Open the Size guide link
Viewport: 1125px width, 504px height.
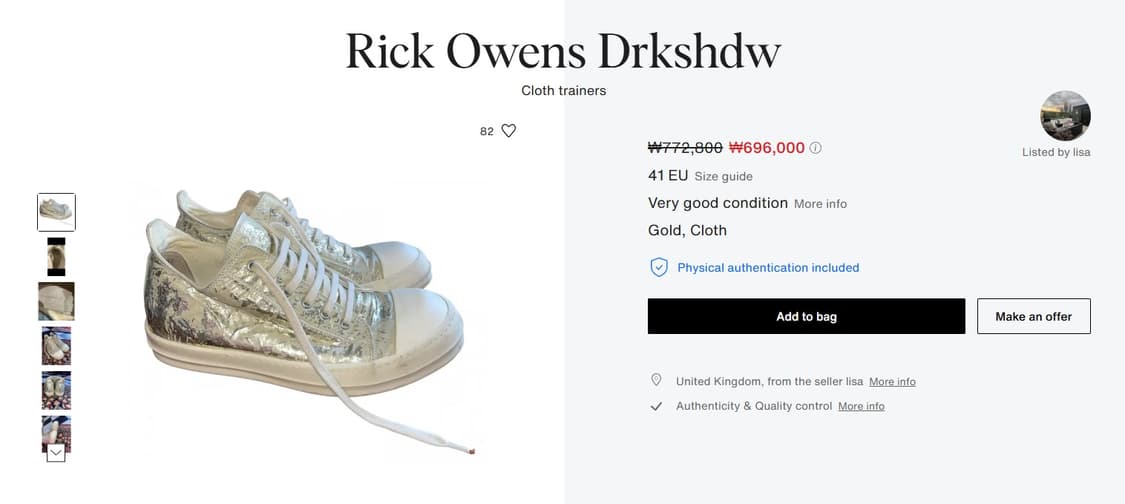(x=723, y=177)
